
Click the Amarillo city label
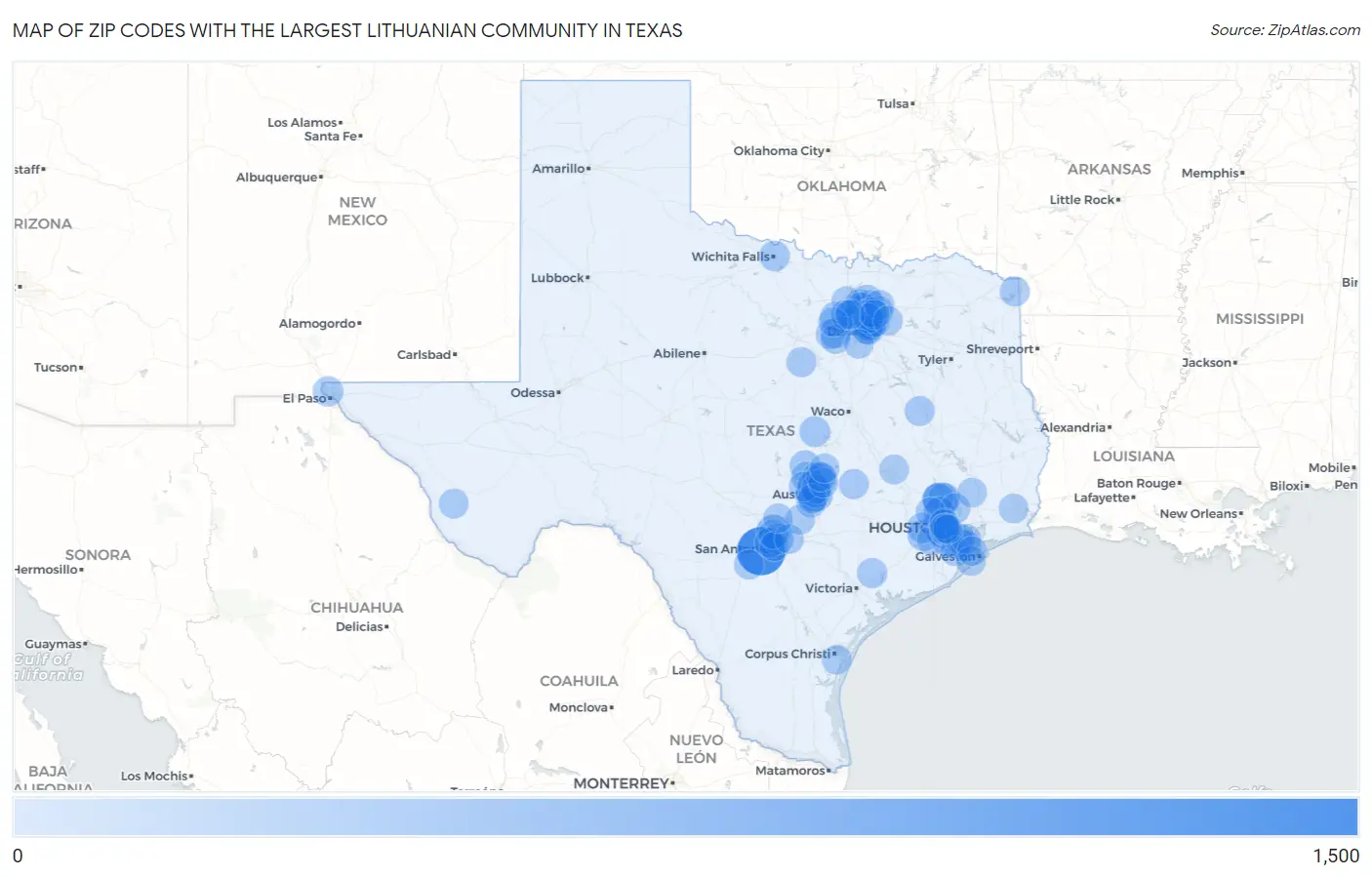pos(560,169)
